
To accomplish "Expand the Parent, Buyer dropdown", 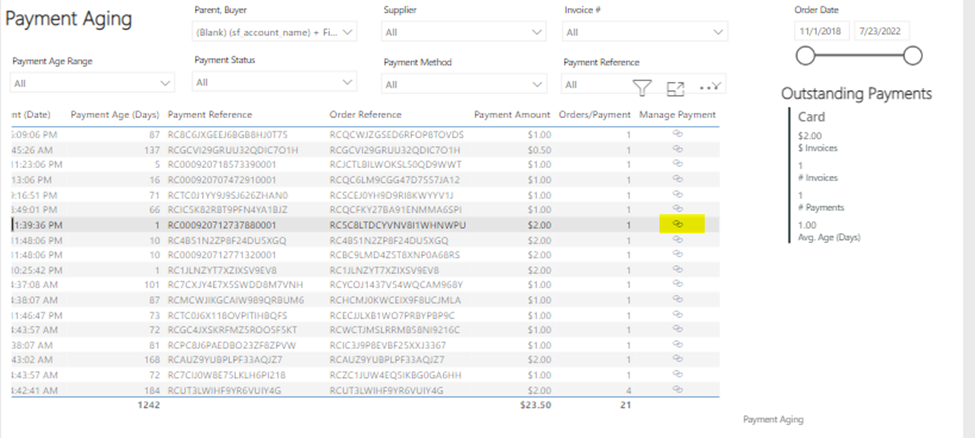I will pos(347,33).
